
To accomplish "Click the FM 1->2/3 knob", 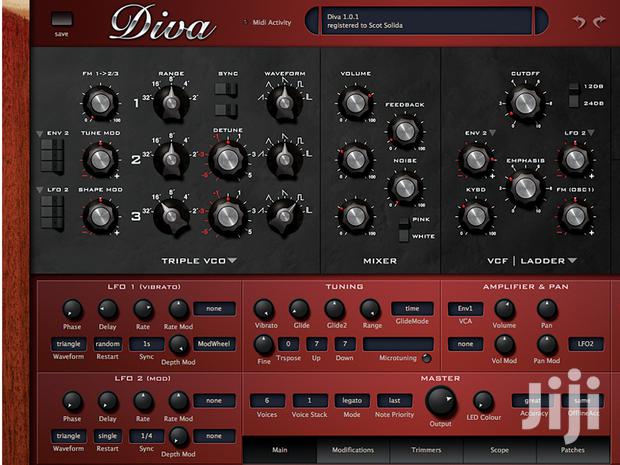I will [x=100, y=103].
